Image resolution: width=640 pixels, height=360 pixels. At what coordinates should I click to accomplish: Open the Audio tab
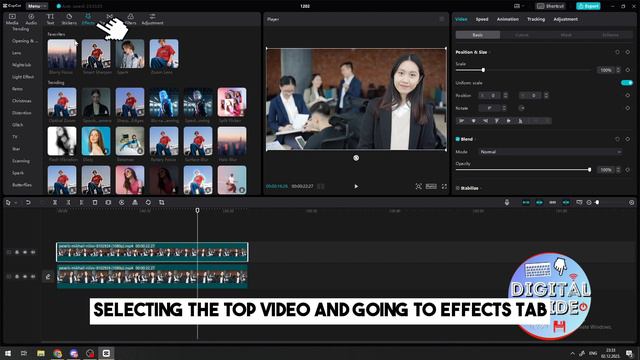[x=31, y=19]
